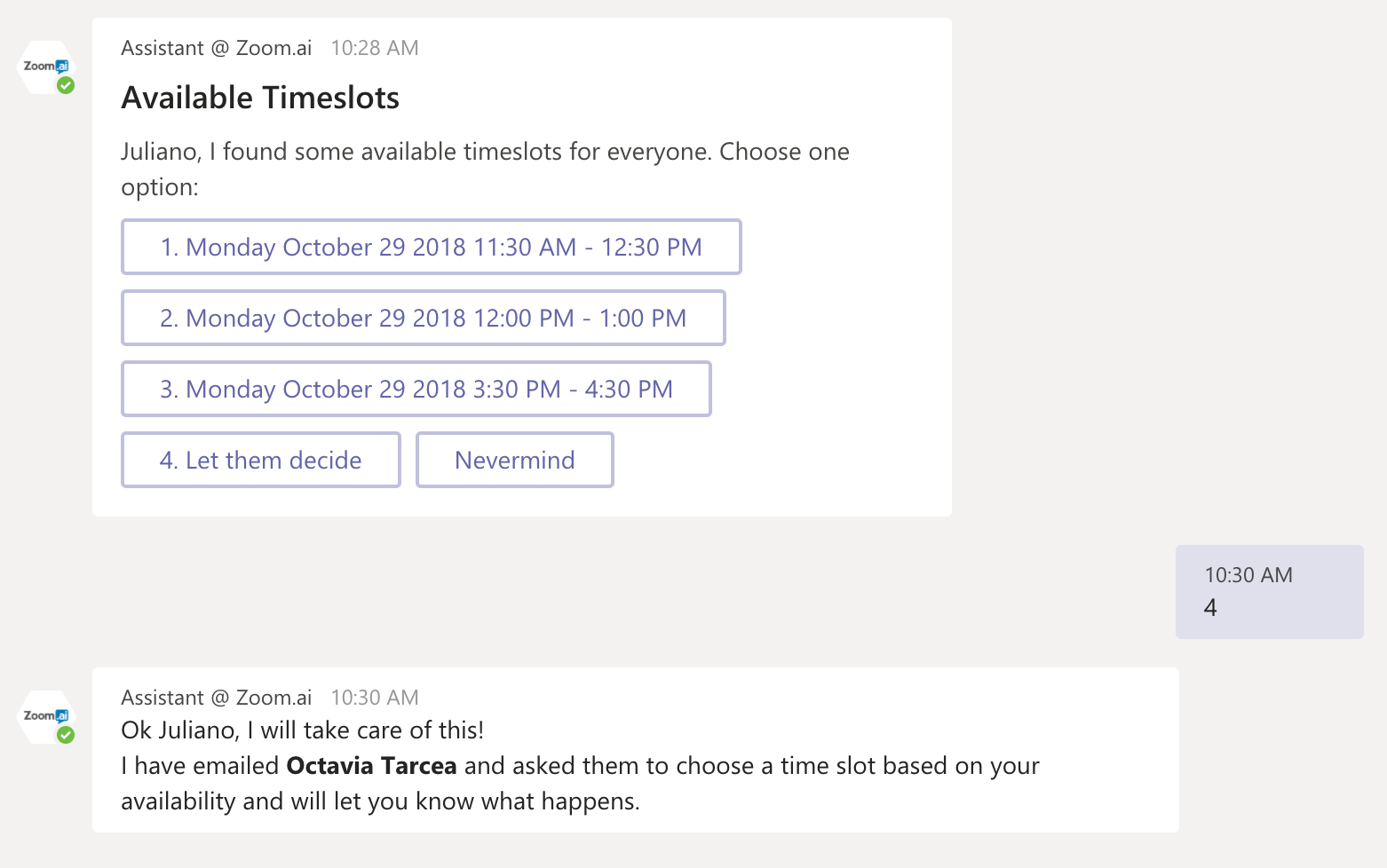
Task: Click the "will let you know what happens" line
Action: 380,801
